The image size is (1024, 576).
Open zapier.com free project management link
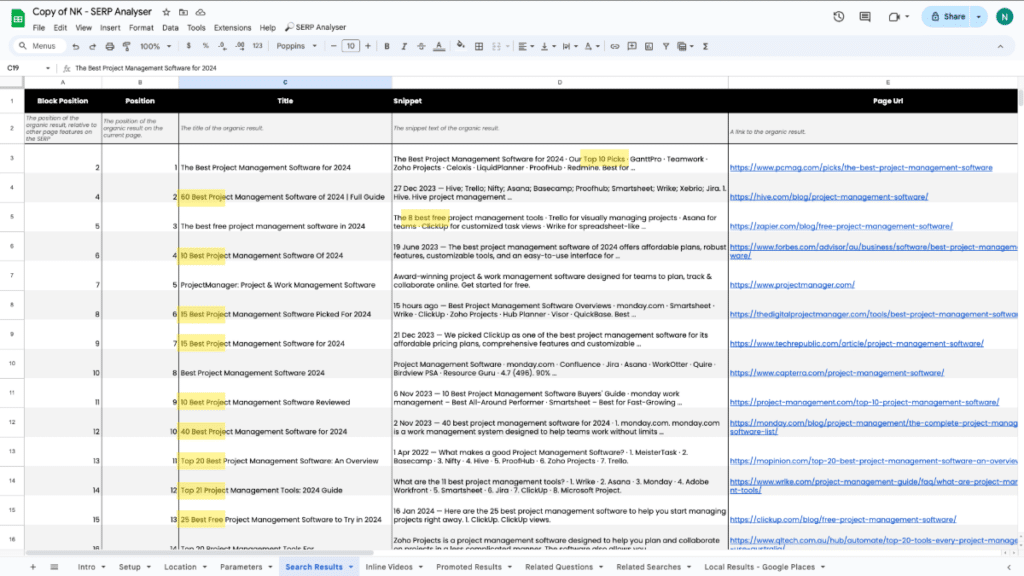(841, 227)
